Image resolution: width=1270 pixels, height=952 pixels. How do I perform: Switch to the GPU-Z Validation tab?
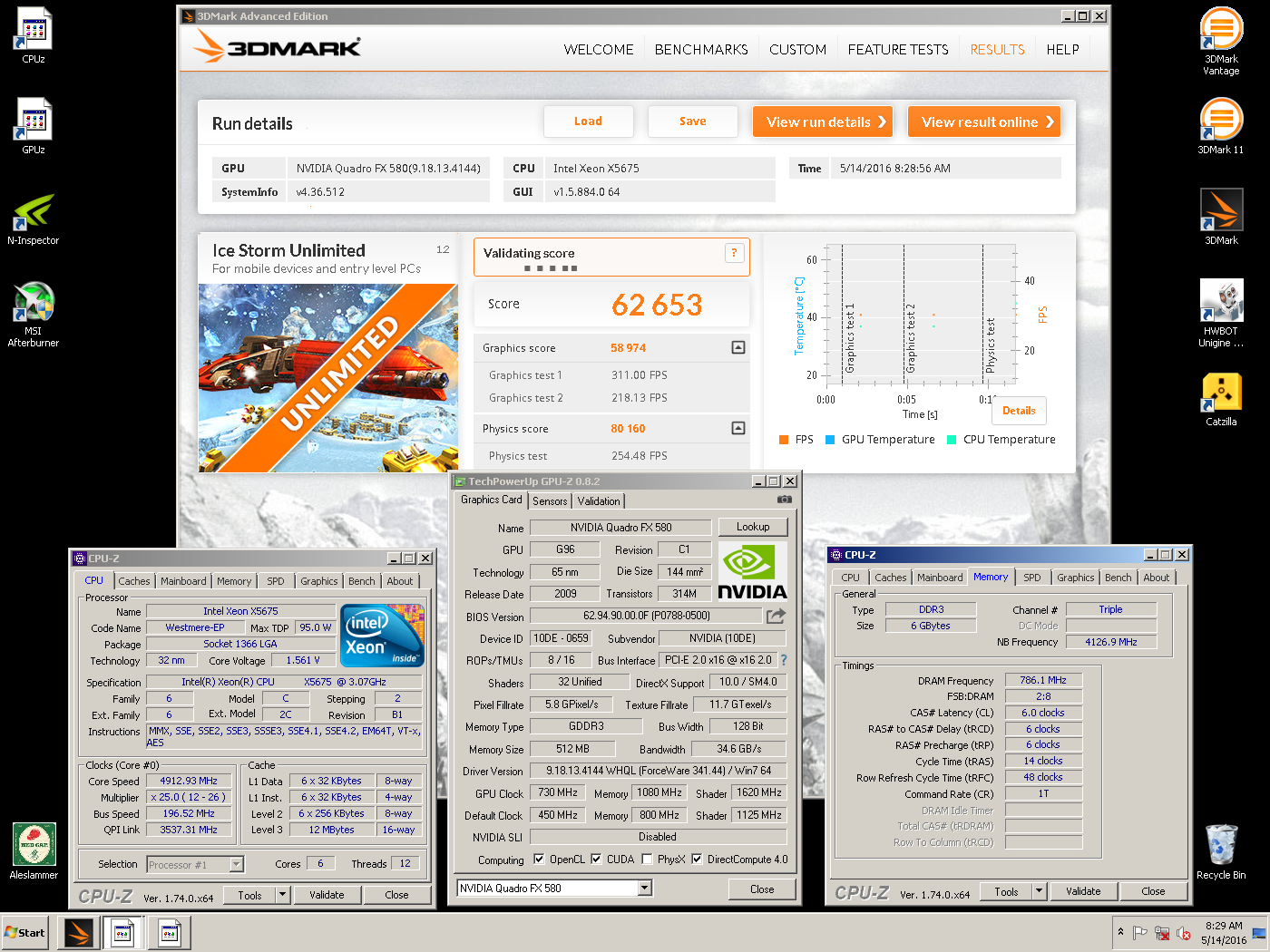click(599, 500)
